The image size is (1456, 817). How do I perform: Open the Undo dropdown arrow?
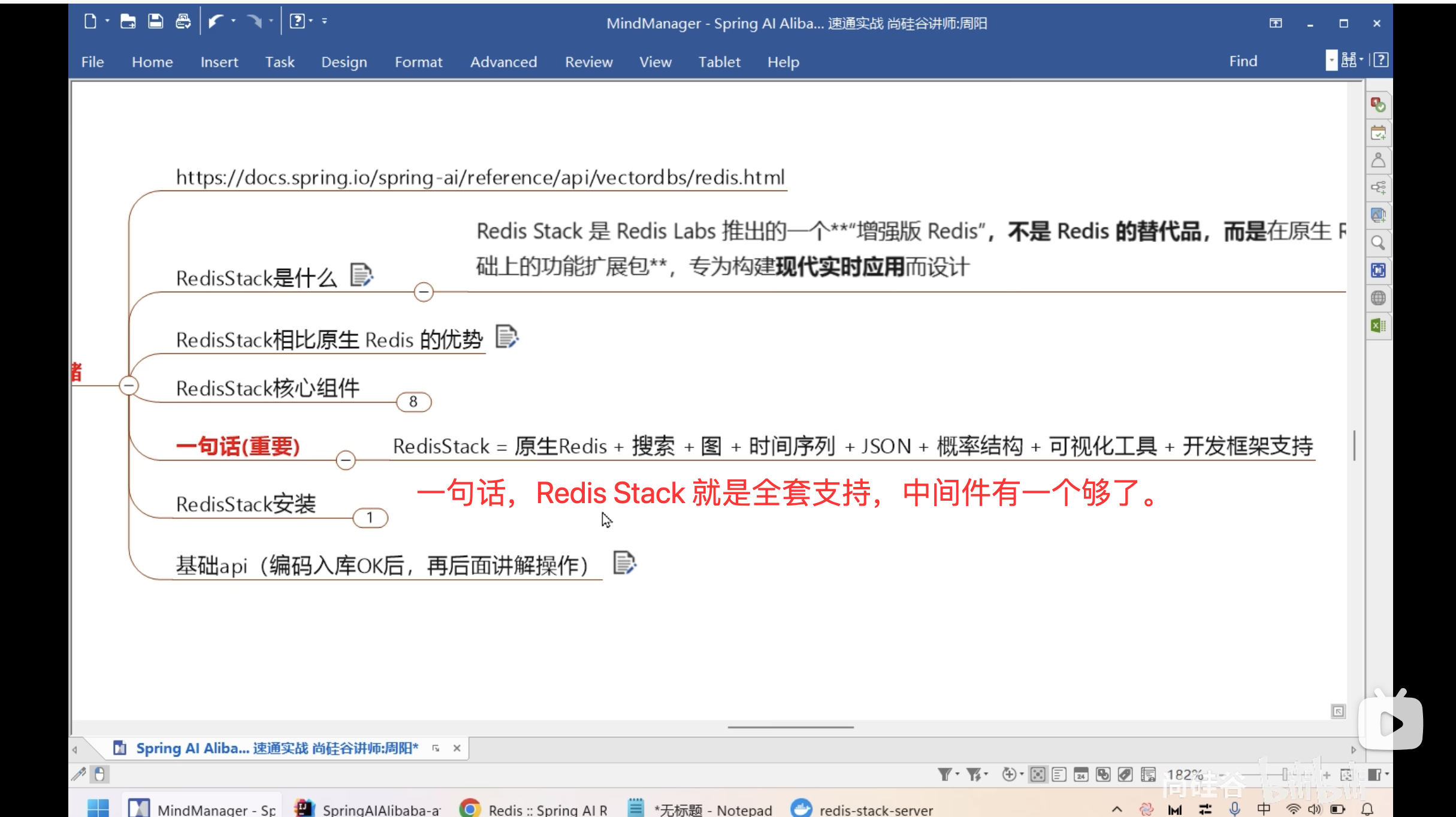click(x=234, y=21)
